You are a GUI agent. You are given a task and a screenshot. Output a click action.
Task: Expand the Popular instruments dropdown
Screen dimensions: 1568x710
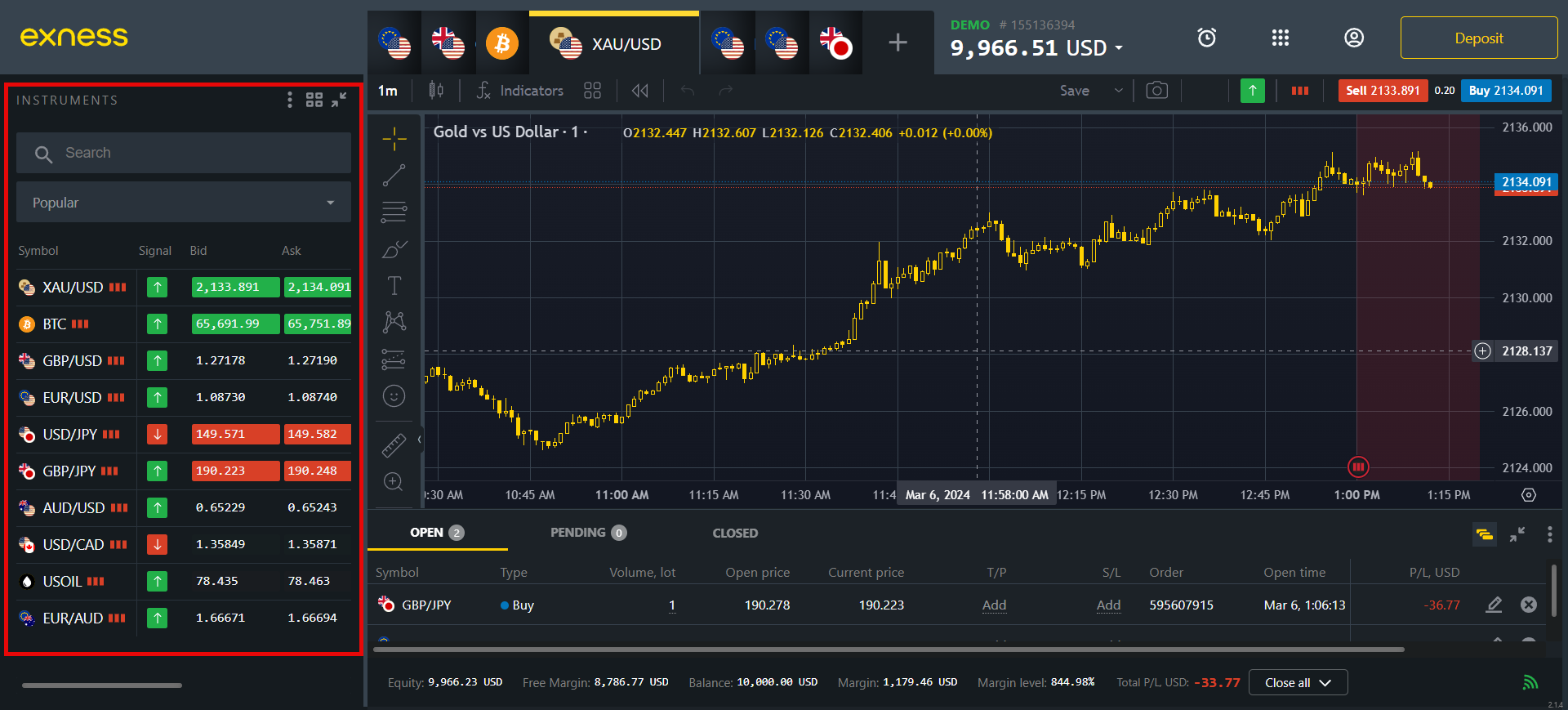[184, 203]
